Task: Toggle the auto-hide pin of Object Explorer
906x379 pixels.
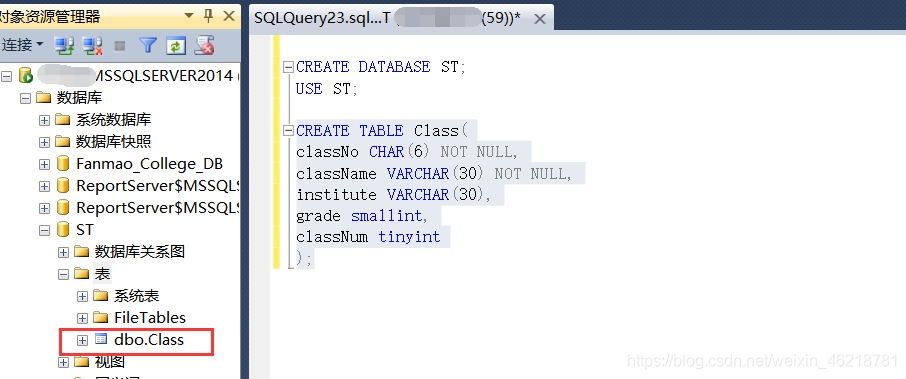Action: [x=209, y=16]
